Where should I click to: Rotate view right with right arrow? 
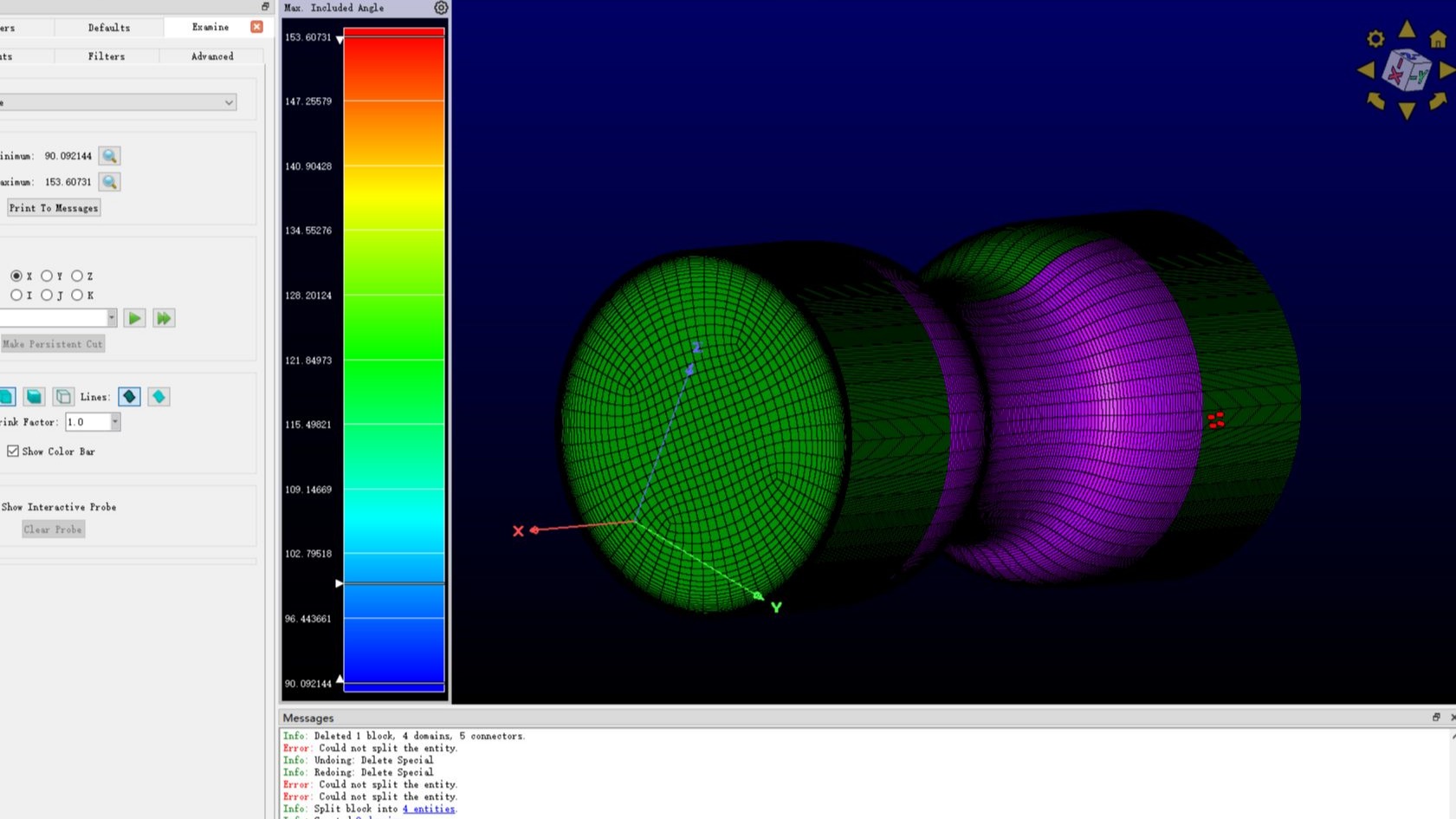pyautogui.click(x=1447, y=70)
